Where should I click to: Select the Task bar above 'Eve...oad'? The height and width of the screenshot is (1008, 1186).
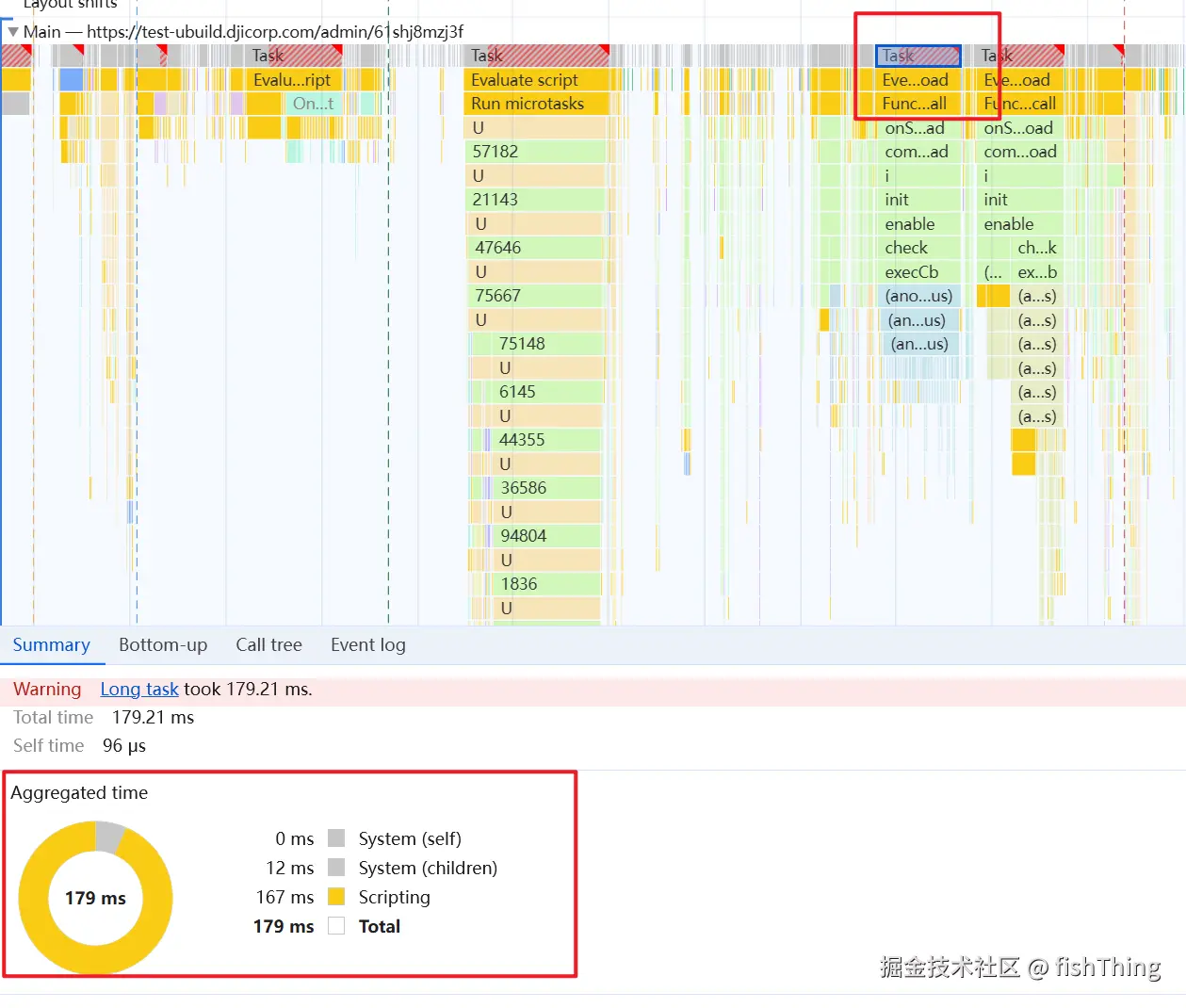click(918, 56)
